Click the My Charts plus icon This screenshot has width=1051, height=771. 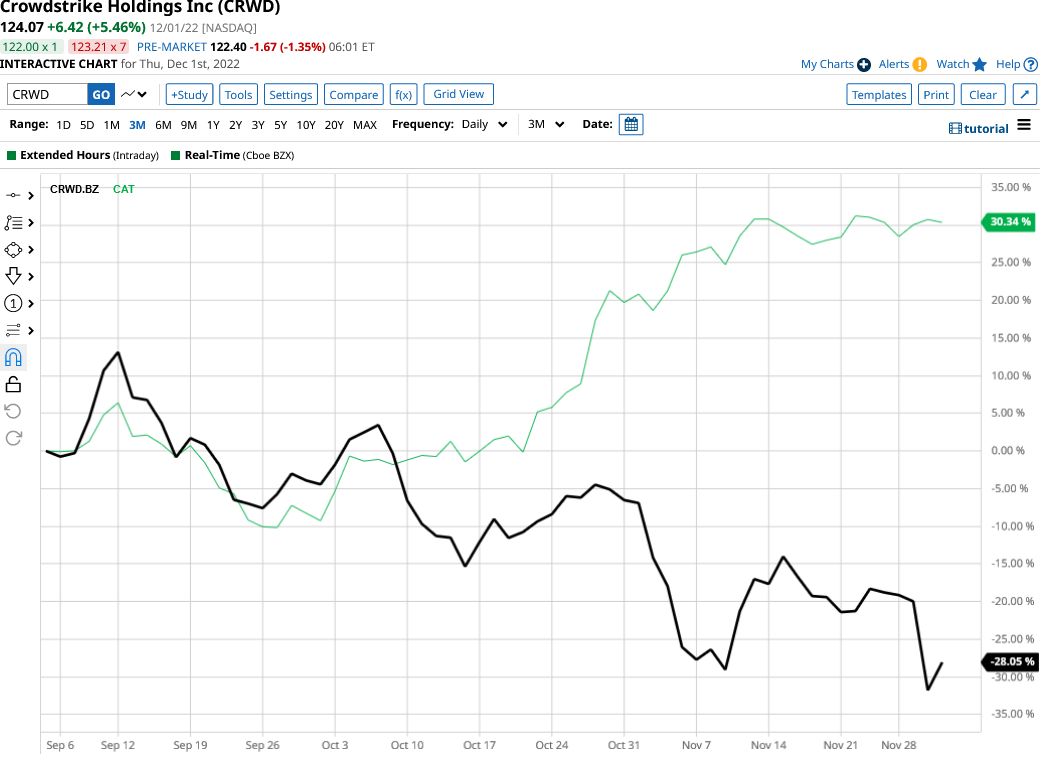(x=864, y=64)
